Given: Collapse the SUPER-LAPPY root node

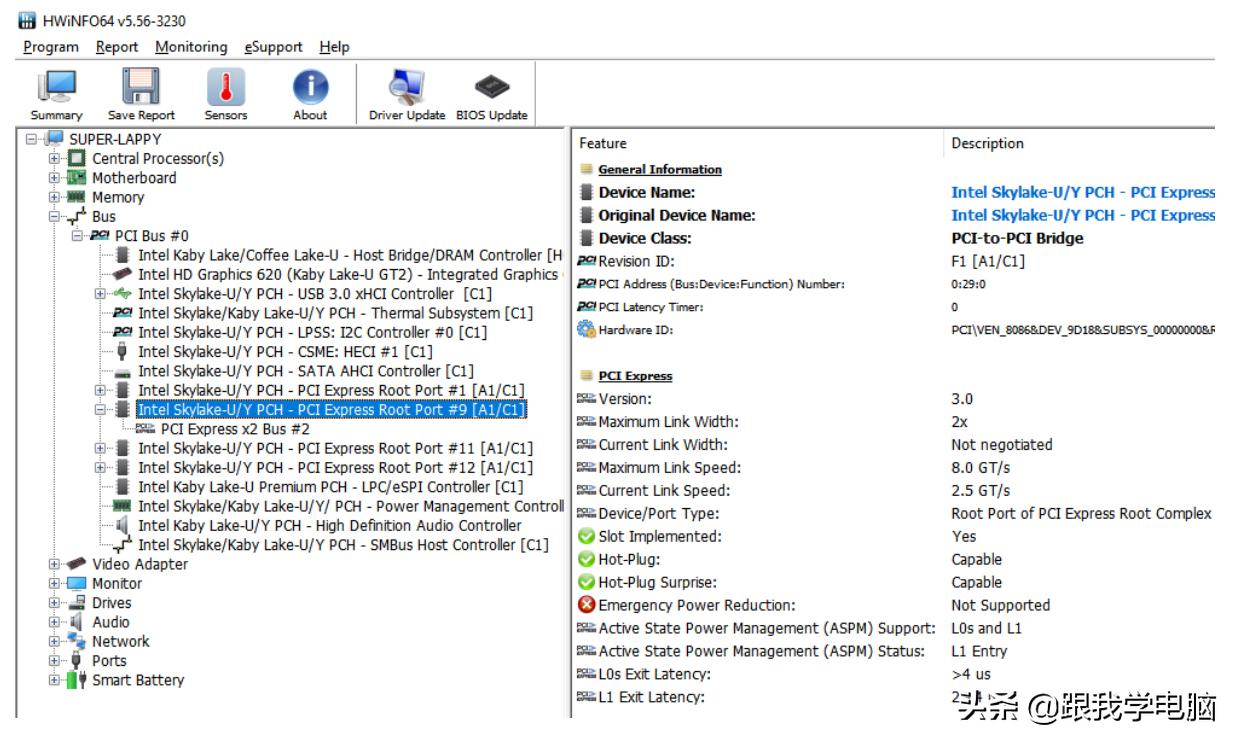Looking at the screenshot, I should (33, 139).
